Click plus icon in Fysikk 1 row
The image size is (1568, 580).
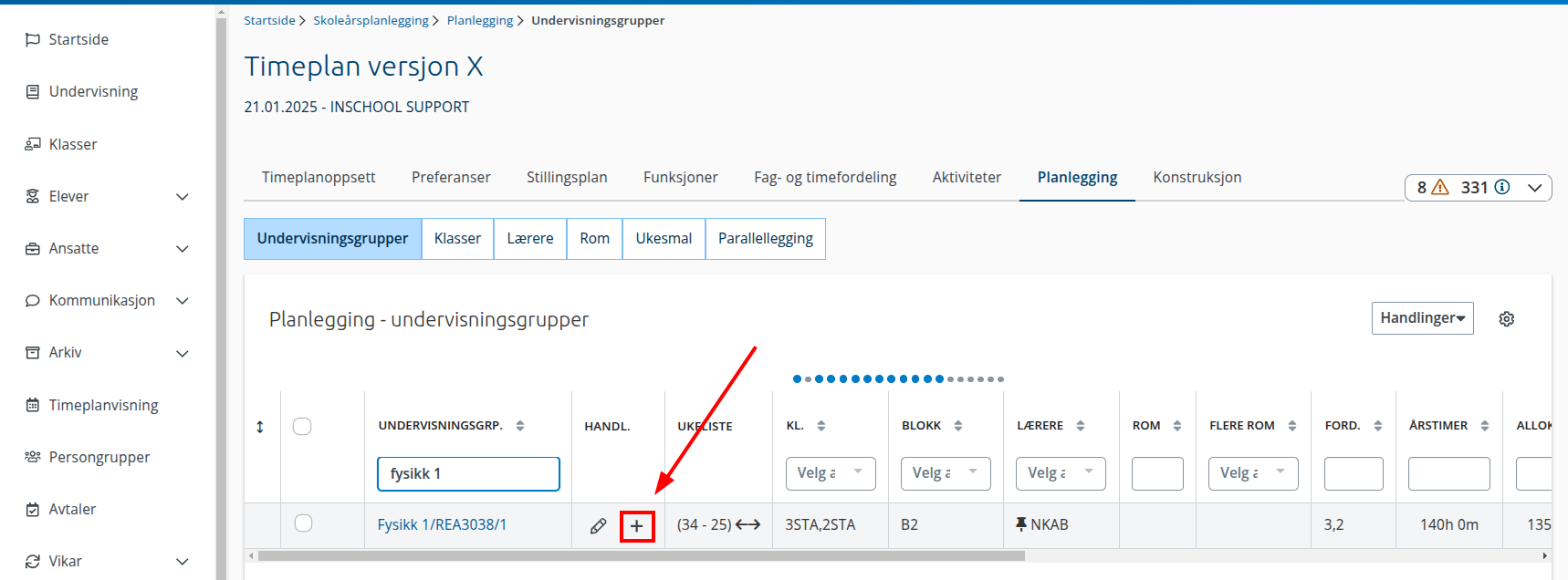tap(637, 526)
